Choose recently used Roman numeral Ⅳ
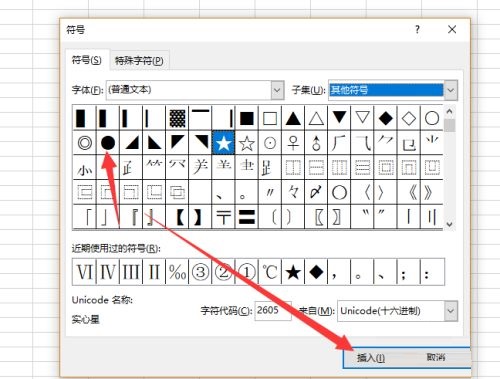The height and width of the screenshot is (379, 500). [x=108, y=272]
